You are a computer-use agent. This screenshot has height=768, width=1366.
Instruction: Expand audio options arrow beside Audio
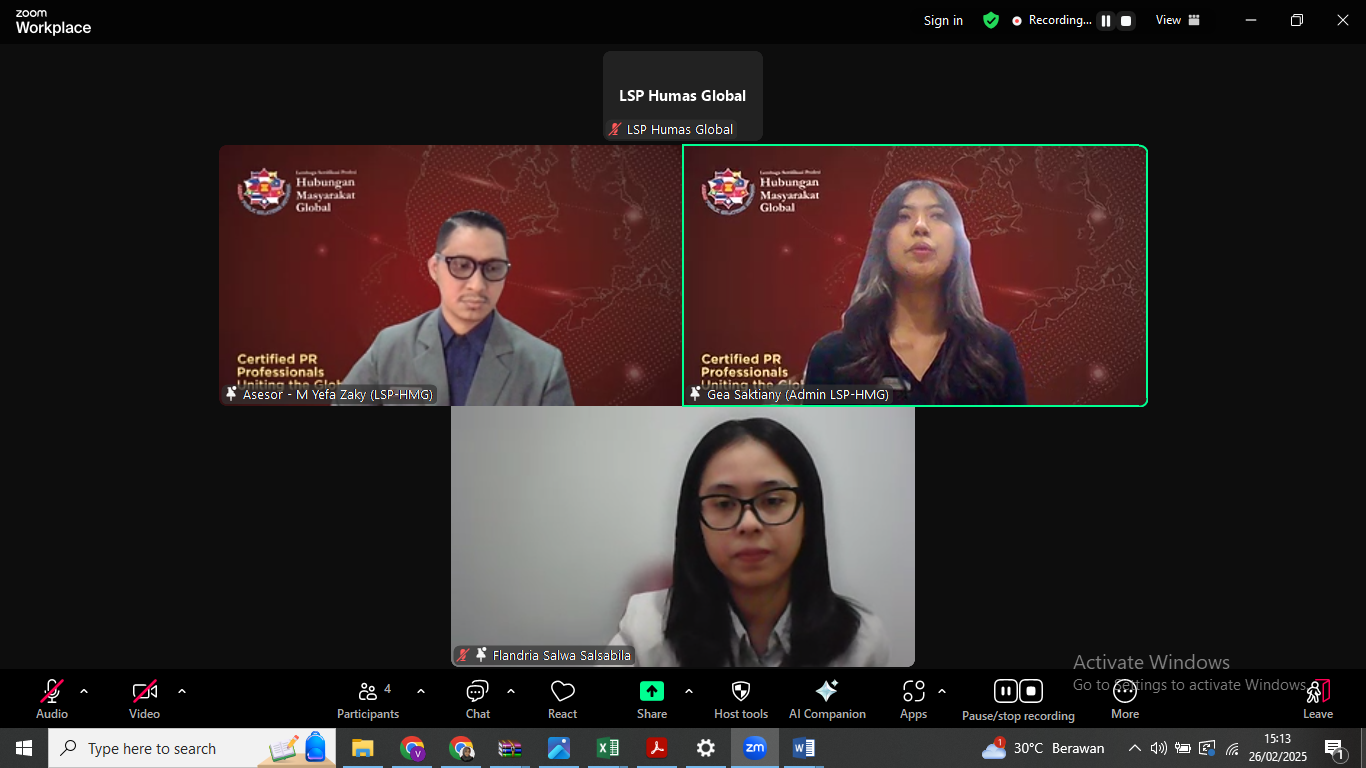point(84,691)
